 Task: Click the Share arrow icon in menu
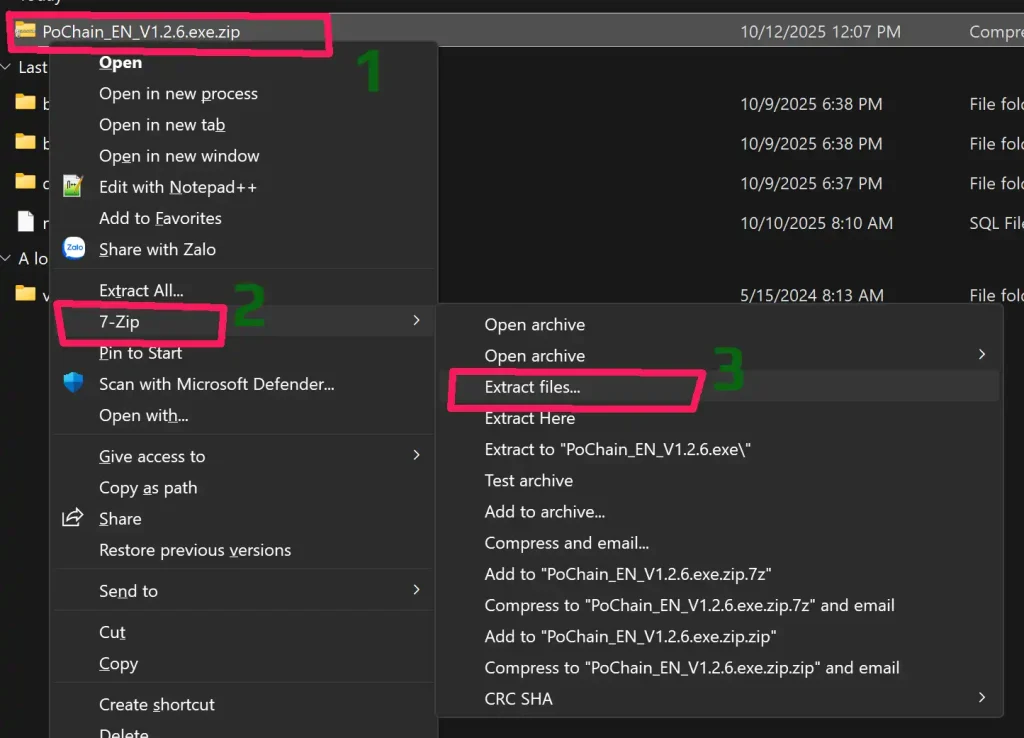tap(73, 518)
